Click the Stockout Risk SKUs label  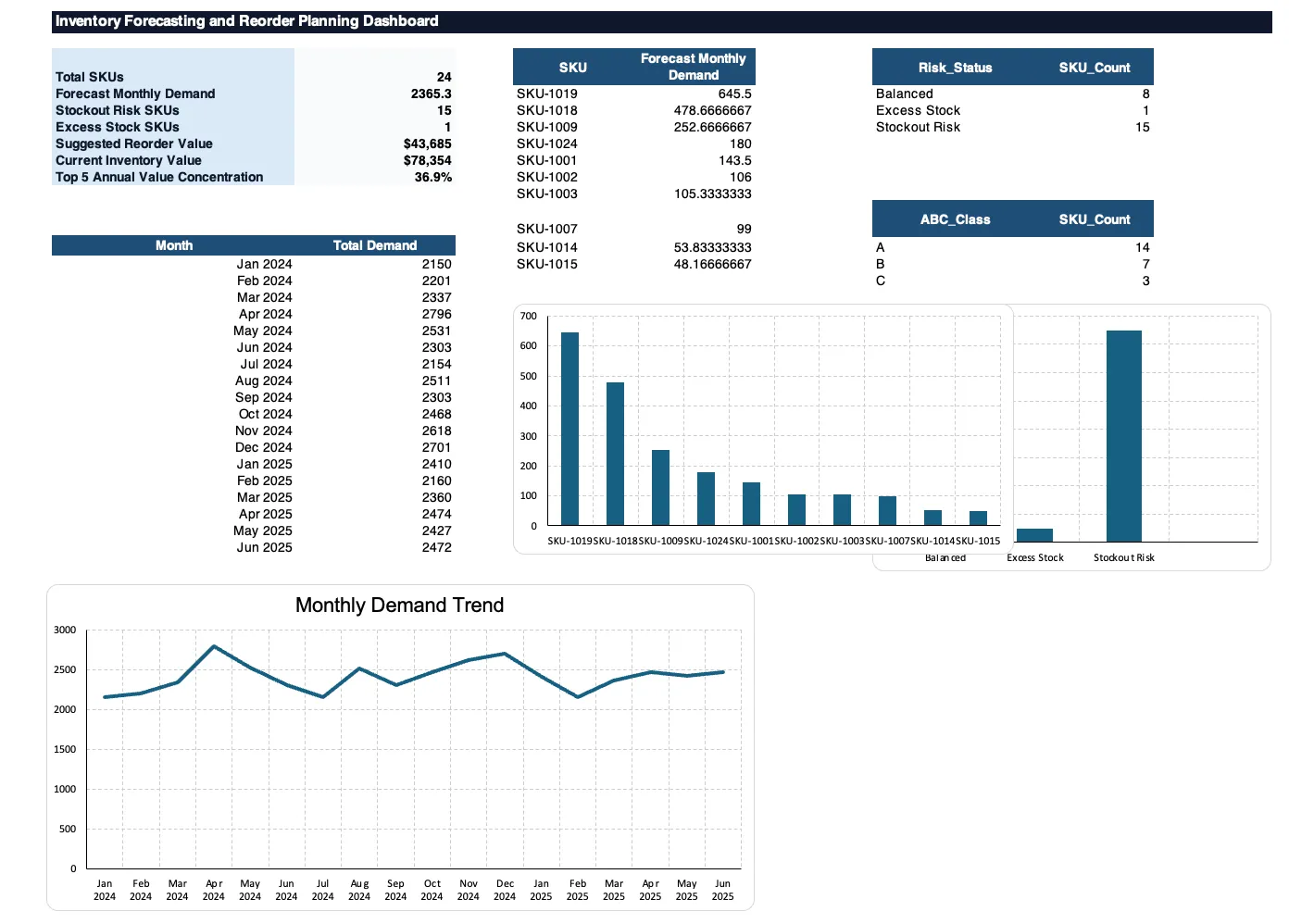click(x=118, y=110)
